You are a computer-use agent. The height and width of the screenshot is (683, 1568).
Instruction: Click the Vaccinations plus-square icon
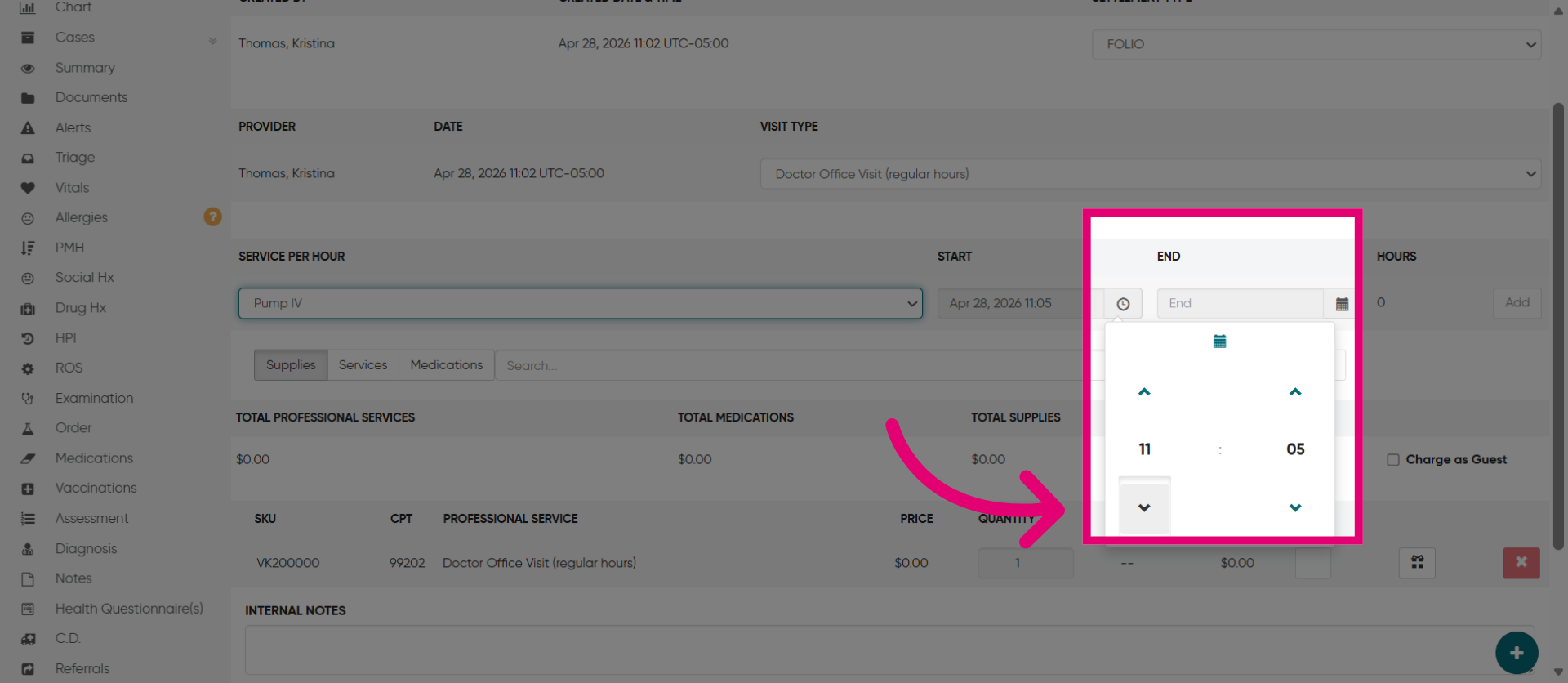(x=28, y=489)
